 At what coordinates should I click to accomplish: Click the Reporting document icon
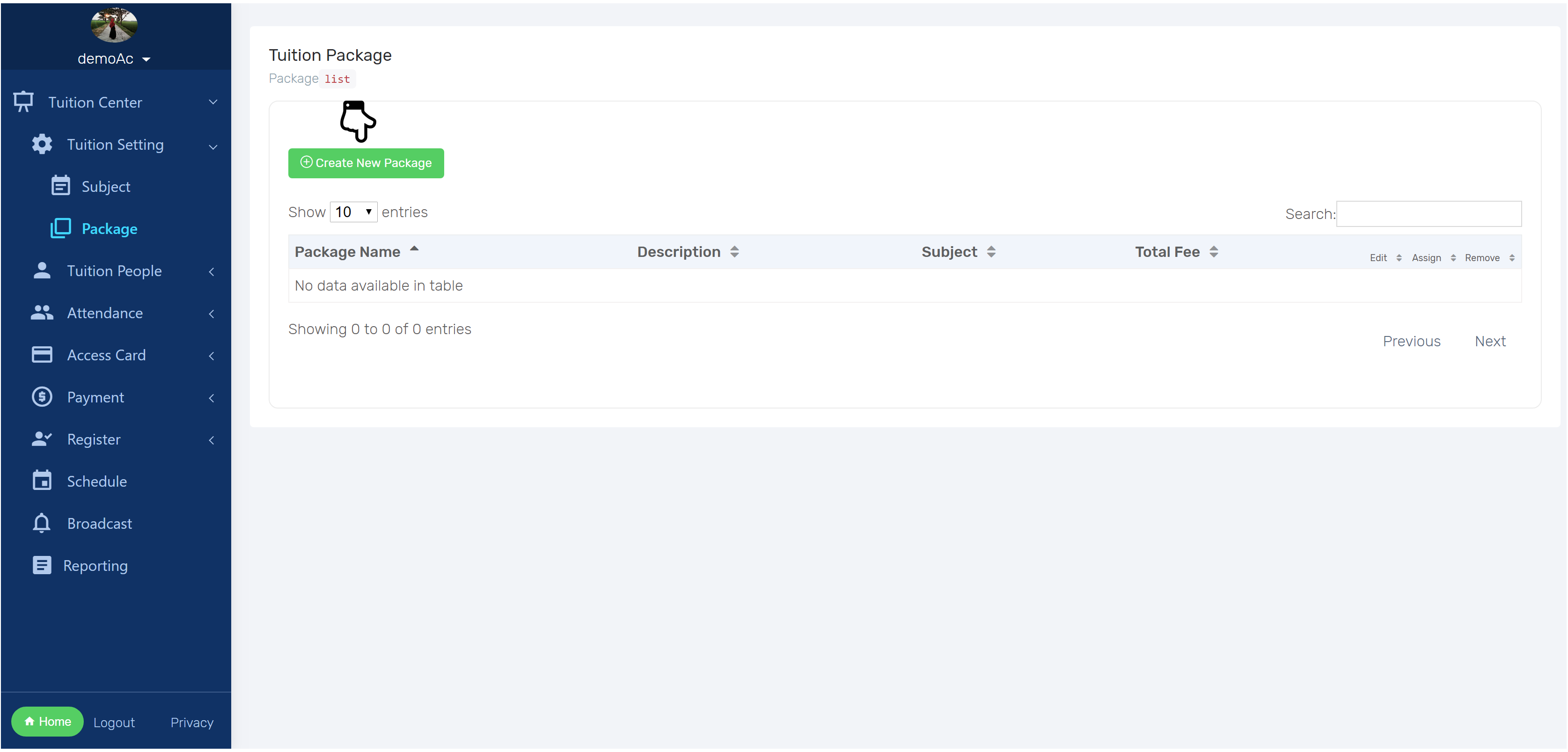point(42,565)
